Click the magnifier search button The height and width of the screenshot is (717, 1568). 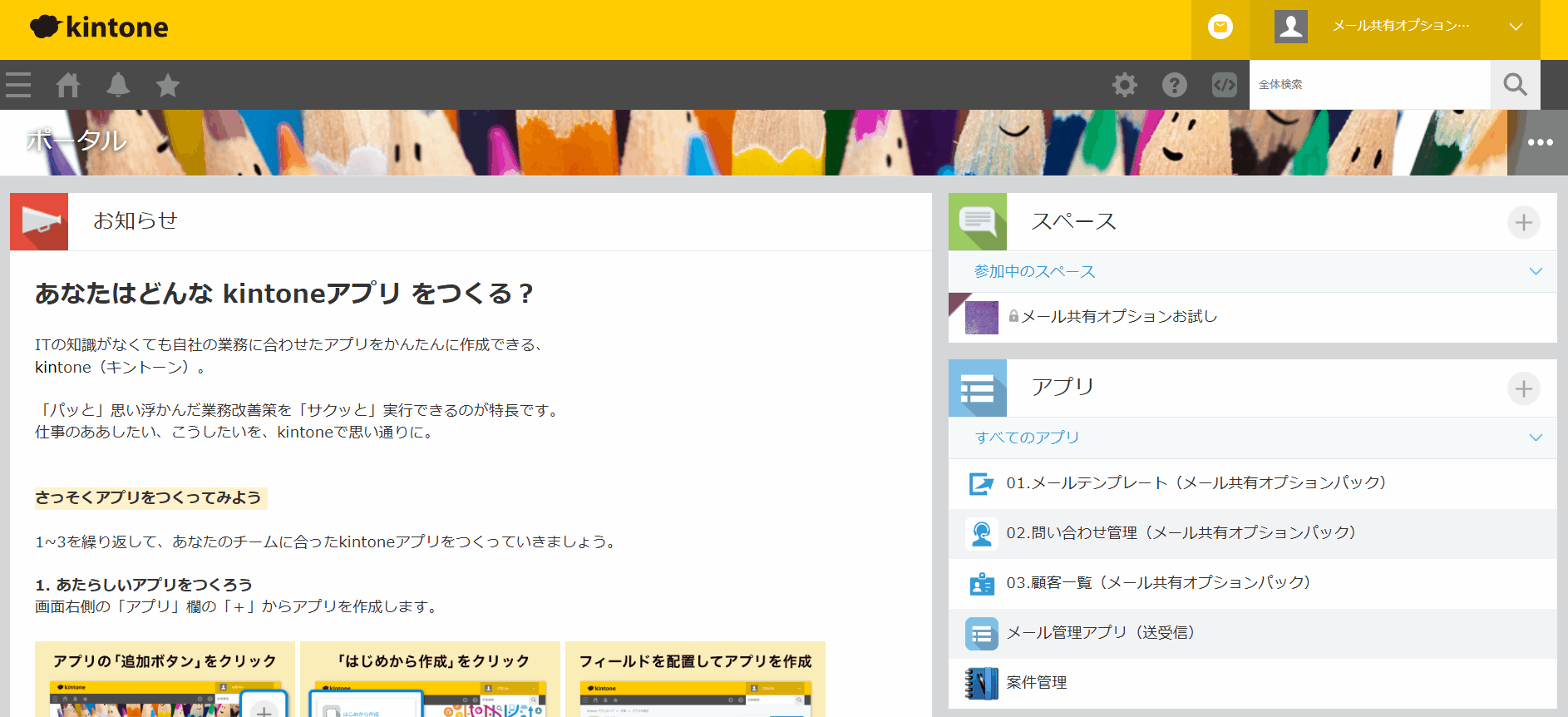point(1515,85)
